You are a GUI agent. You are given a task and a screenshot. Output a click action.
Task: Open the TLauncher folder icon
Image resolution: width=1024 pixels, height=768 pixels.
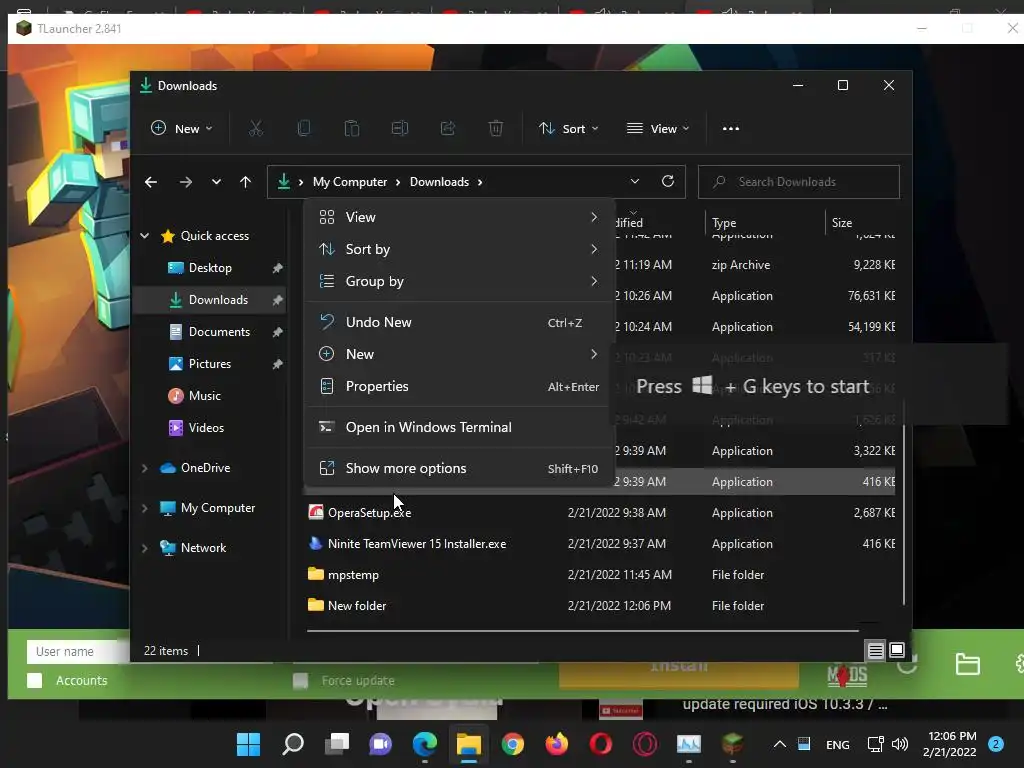tap(967, 664)
